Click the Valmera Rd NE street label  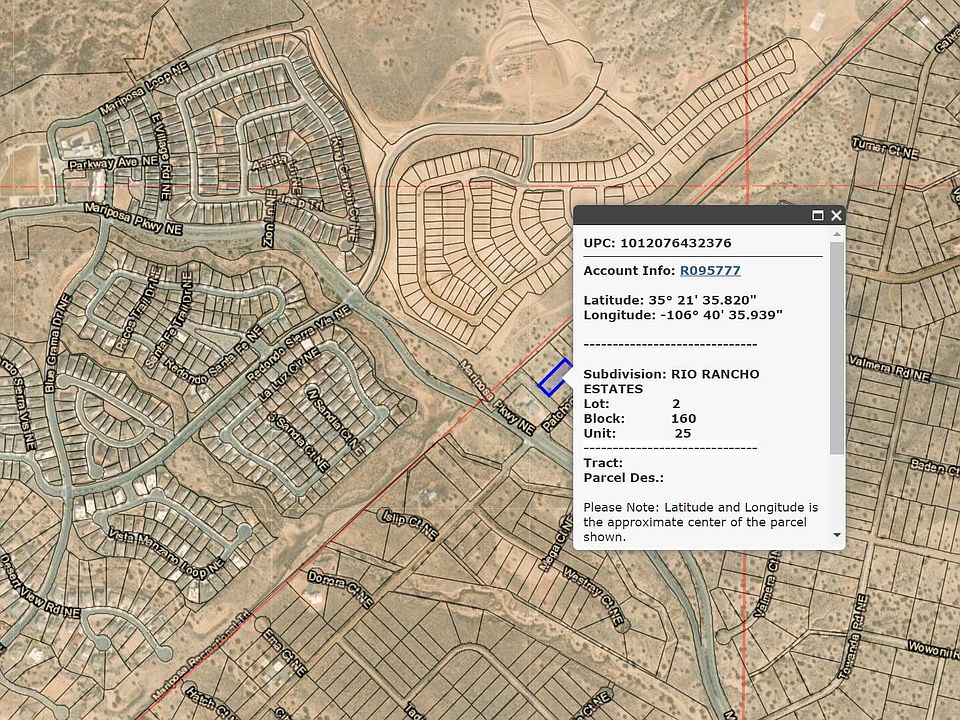pyautogui.click(x=889, y=369)
